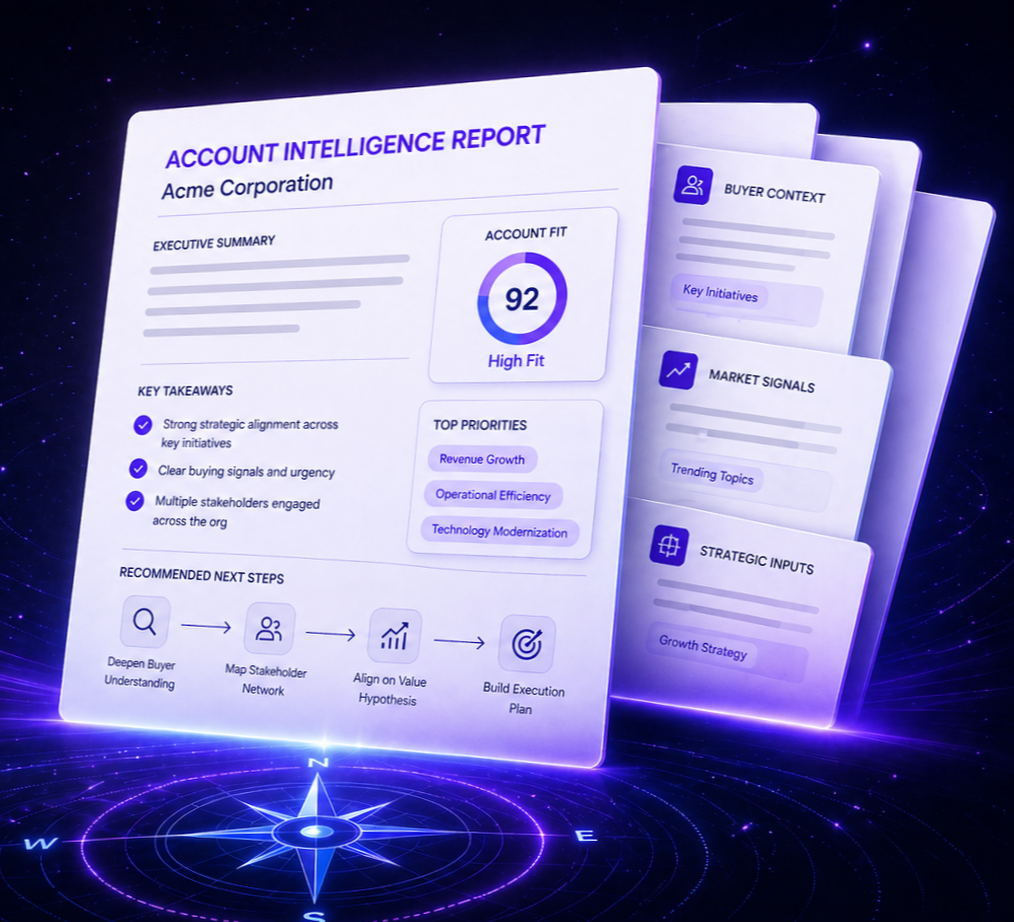
Task: Click the compass W direction letter
Action: [x=41, y=843]
